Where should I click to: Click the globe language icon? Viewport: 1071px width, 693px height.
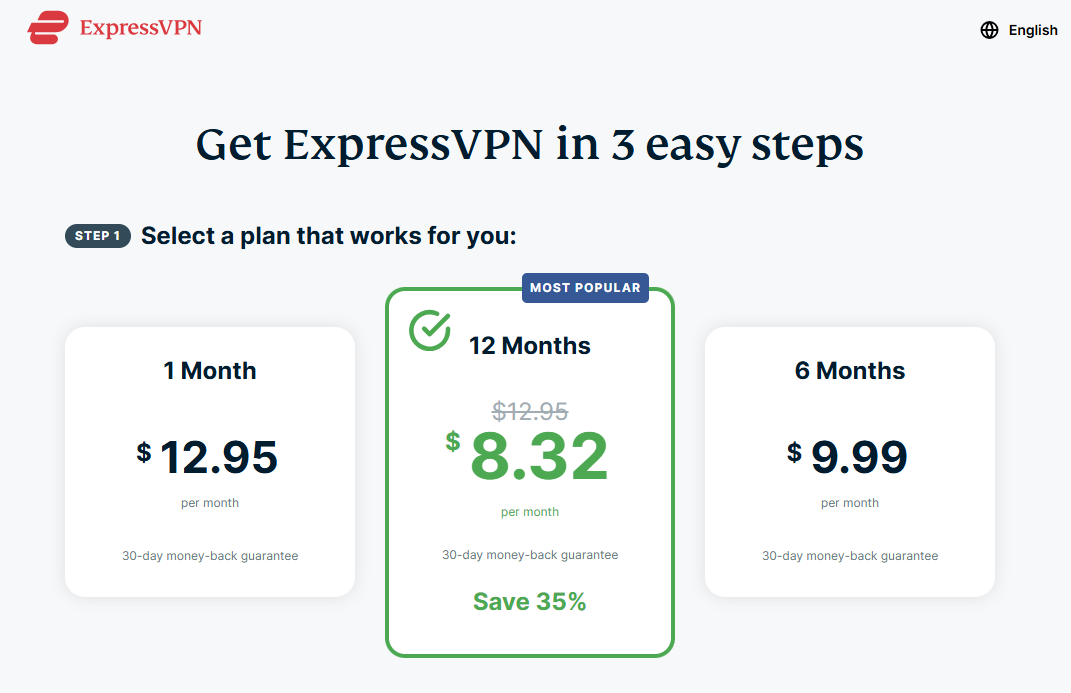[989, 30]
